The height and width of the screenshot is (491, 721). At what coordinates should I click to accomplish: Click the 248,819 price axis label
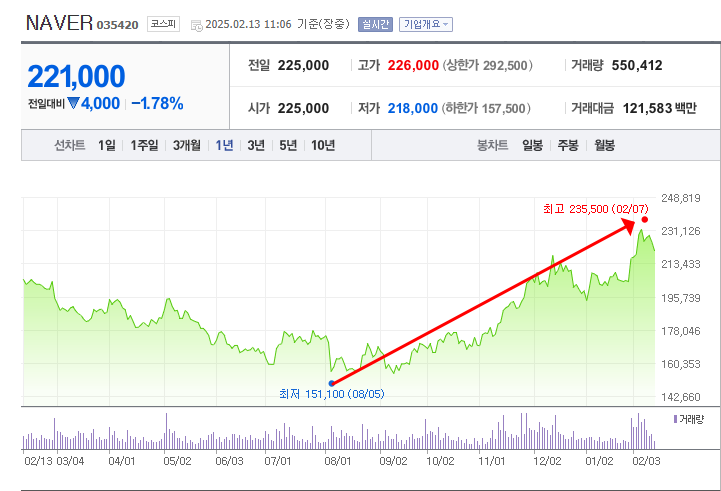681,198
